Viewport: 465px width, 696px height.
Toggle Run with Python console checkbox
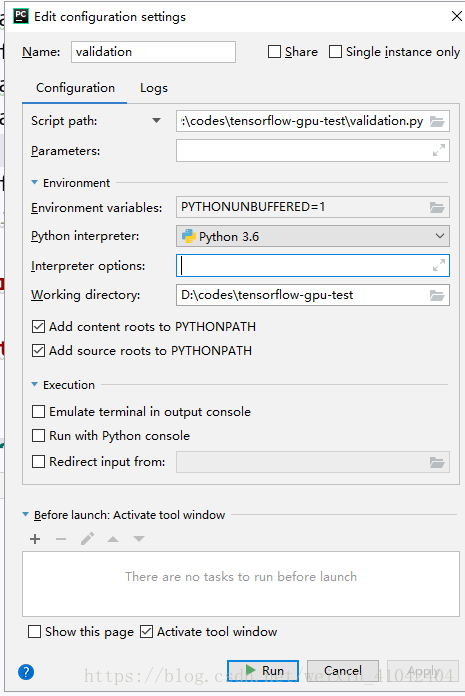coord(39,435)
